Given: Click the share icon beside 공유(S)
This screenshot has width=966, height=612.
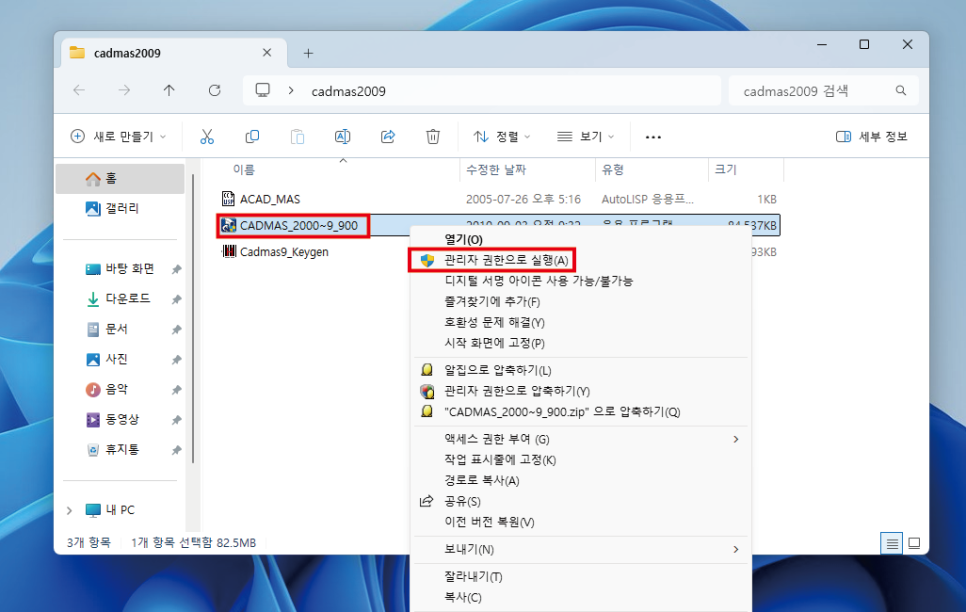Looking at the screenshot, I should (x=426, y=501).
